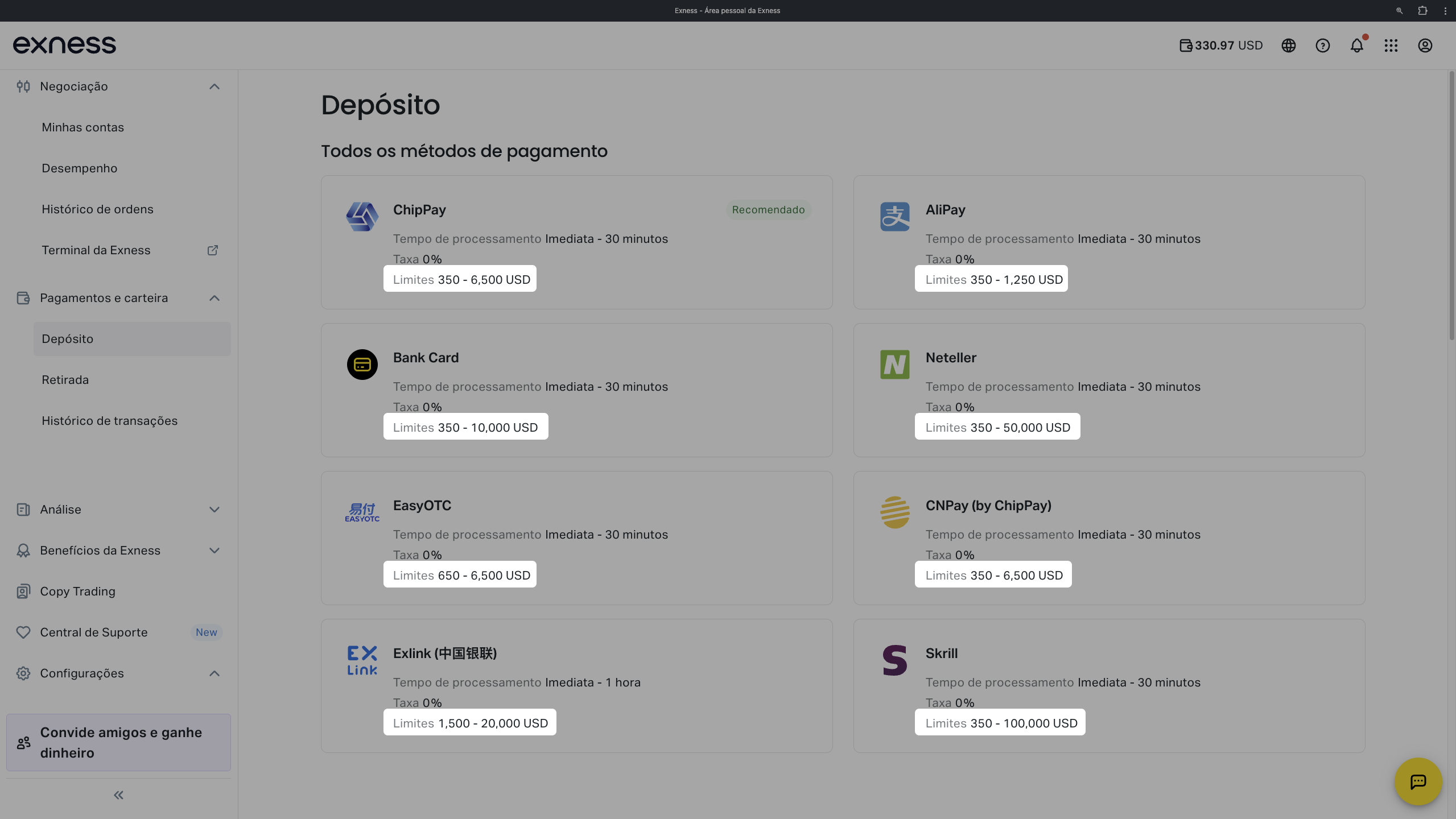Open the live chat button
The height and width of the screenshot is (819, 1456).
tap(1418, 781)
